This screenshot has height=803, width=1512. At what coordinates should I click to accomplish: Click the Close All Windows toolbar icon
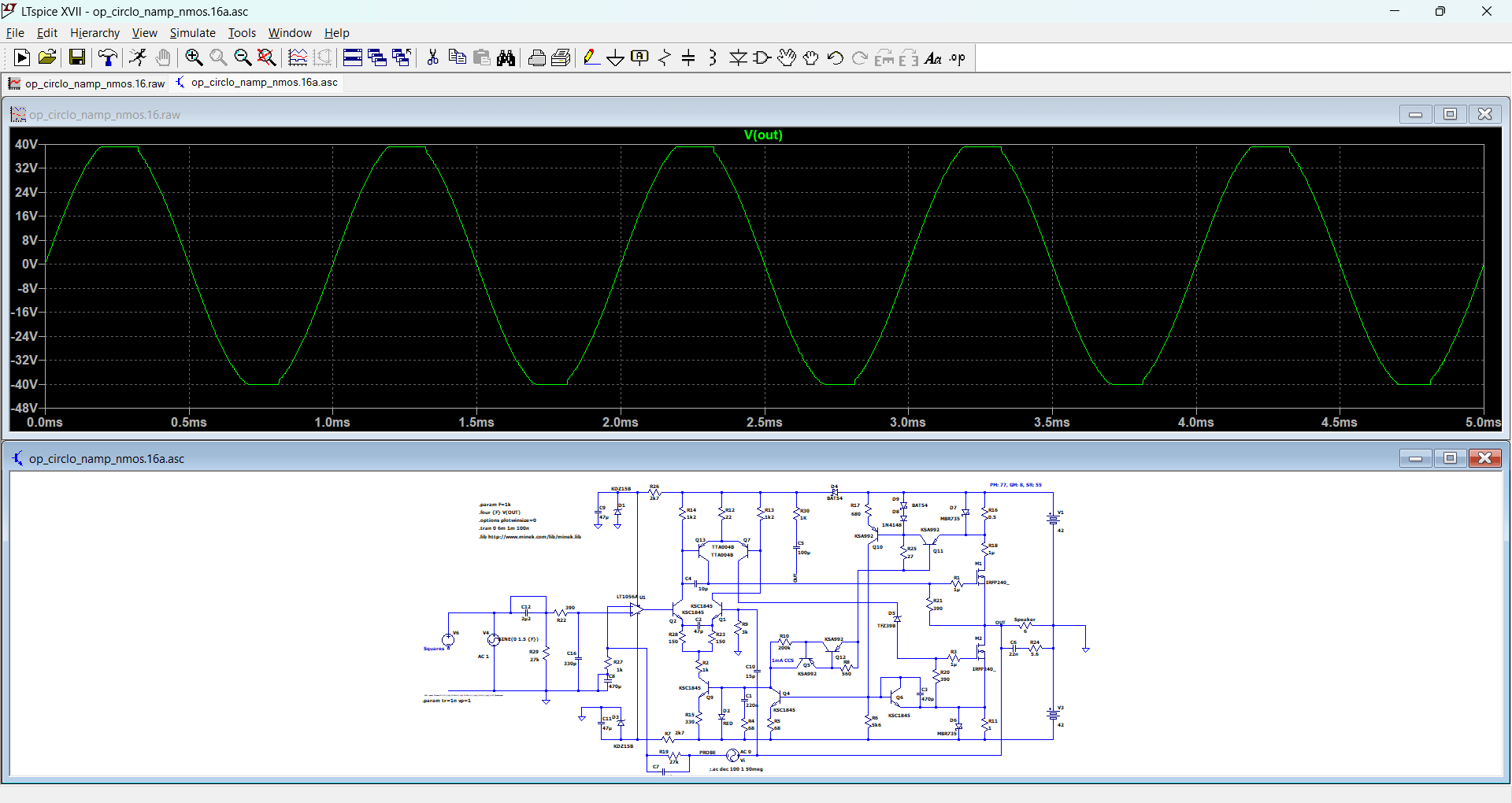pos(402,57)
